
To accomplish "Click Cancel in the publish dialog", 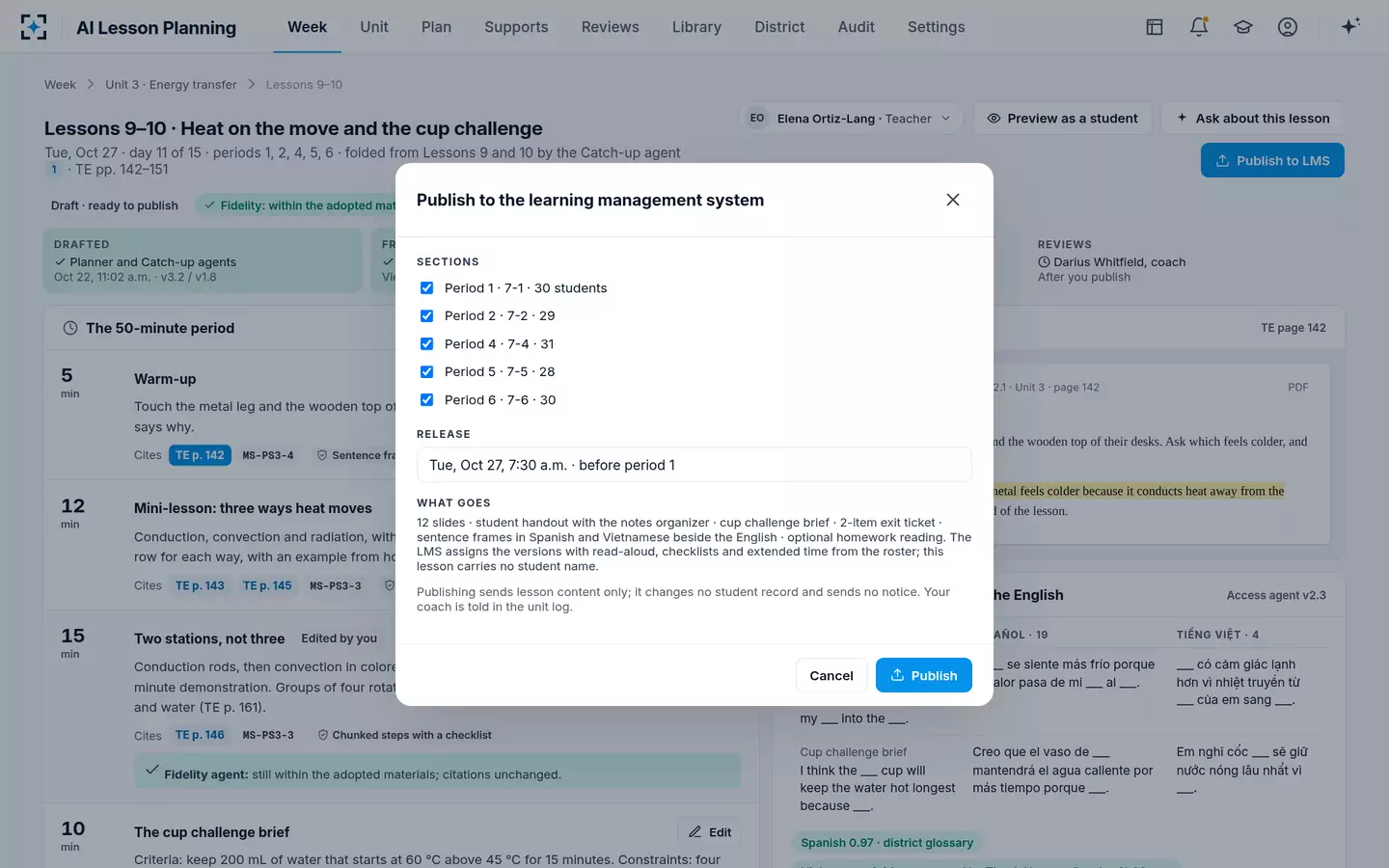I will (831, 675).
